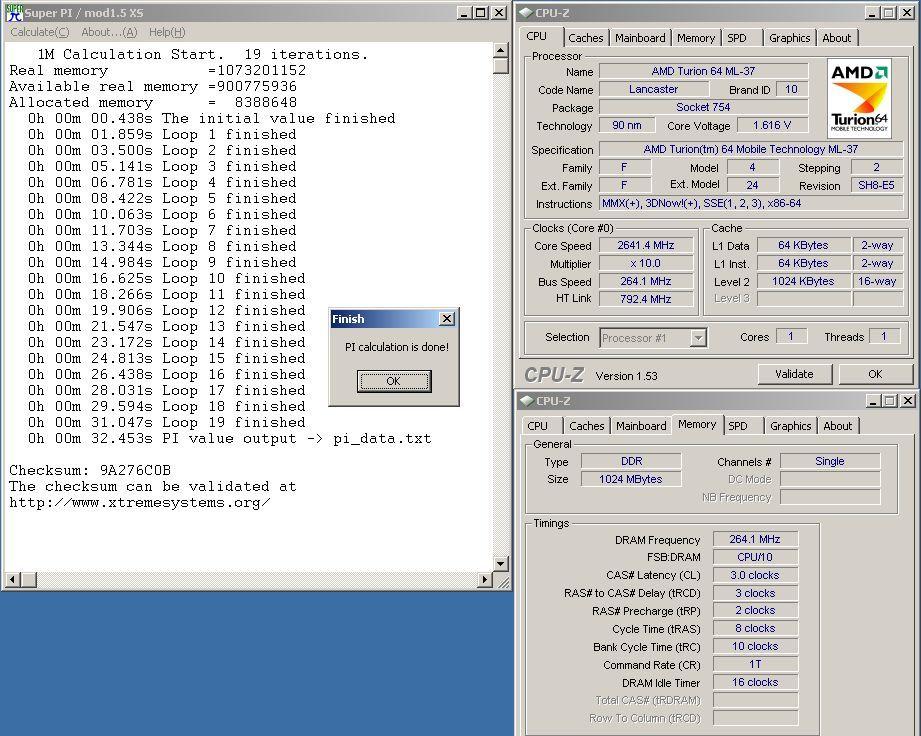The height and width of the screenshot is (736, 921).
Task: Click the Validate button in CPU-Z
Action: pos(794,374)
